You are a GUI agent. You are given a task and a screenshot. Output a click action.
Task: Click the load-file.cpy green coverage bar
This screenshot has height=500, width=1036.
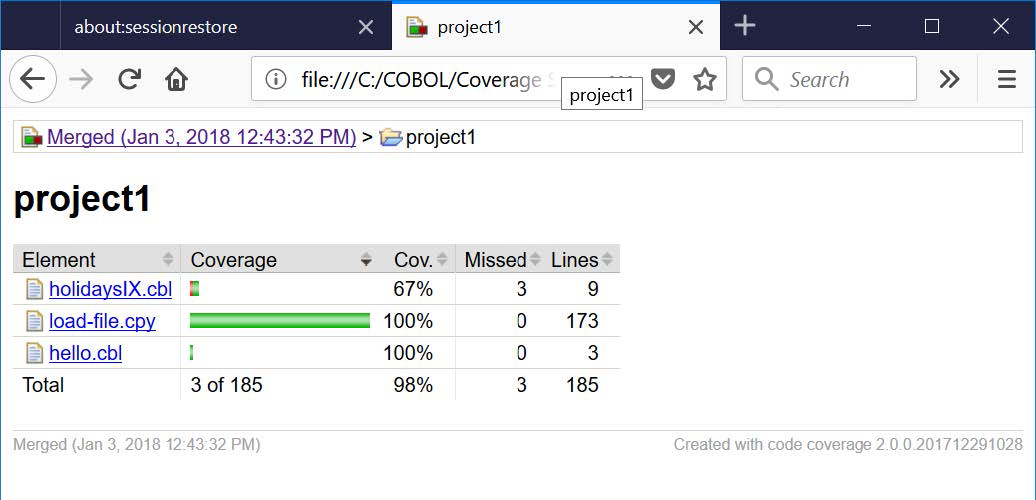(x=280, y=321)
